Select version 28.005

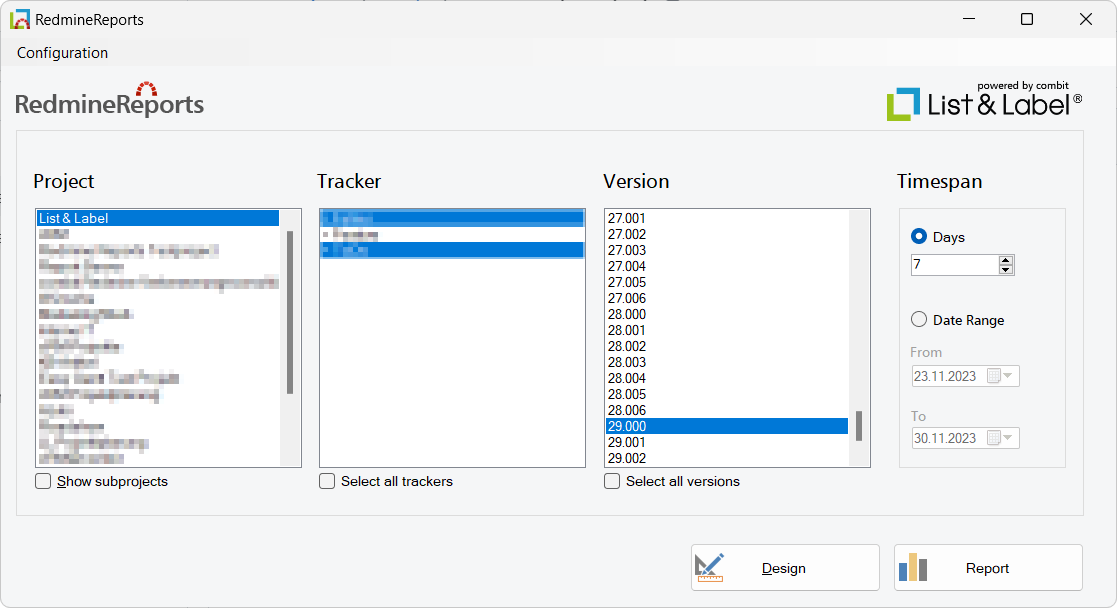pyautogui.click(x=727, y=394)
